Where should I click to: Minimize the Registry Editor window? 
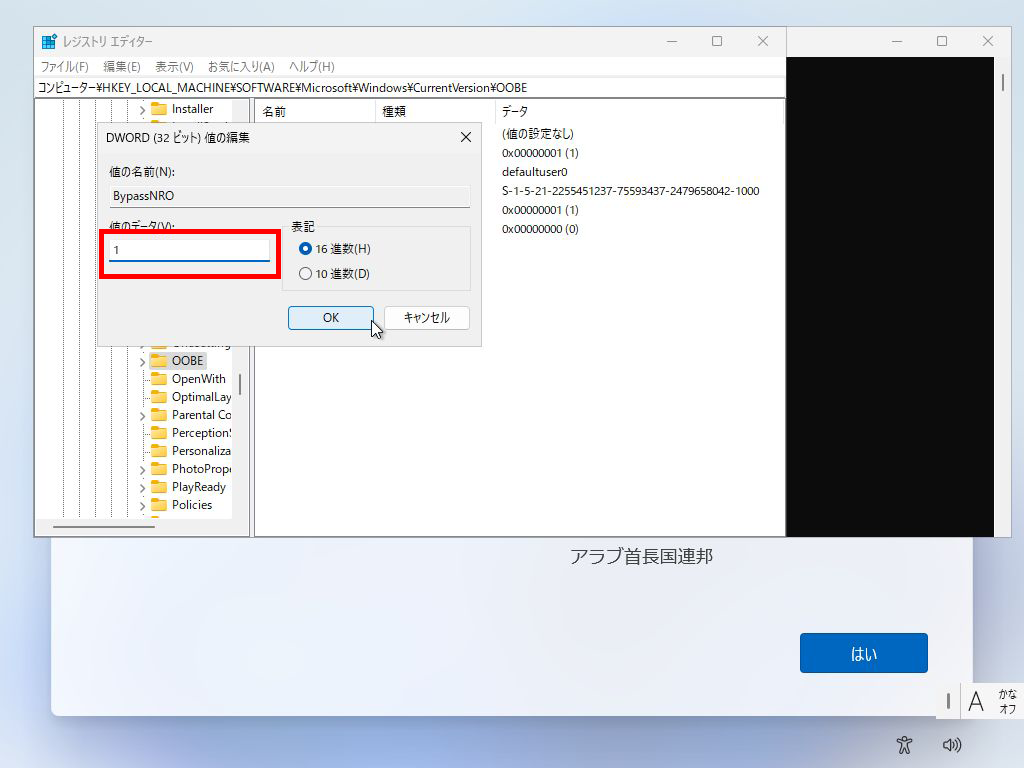click(x=671, y=41)
